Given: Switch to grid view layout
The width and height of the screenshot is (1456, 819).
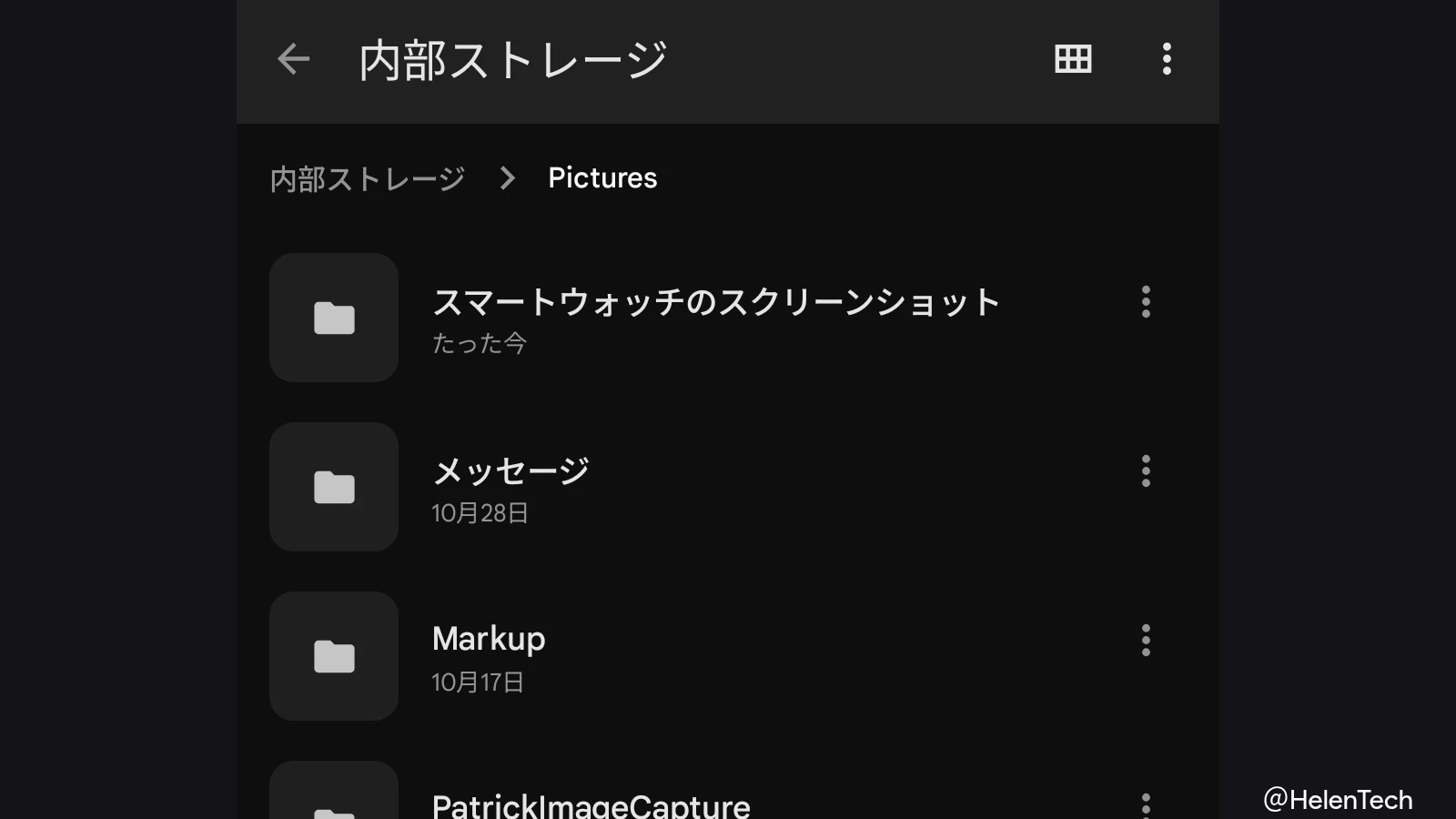Looking at the screenshot, I should pos(1073,58).
